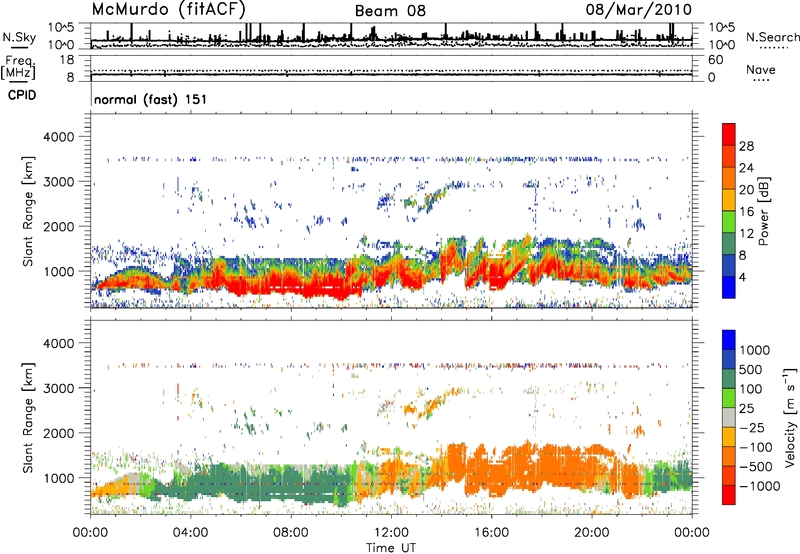Click the blue bottom of the power colorbar
This screenshot has height=554, width=800.
coord(729,287)
